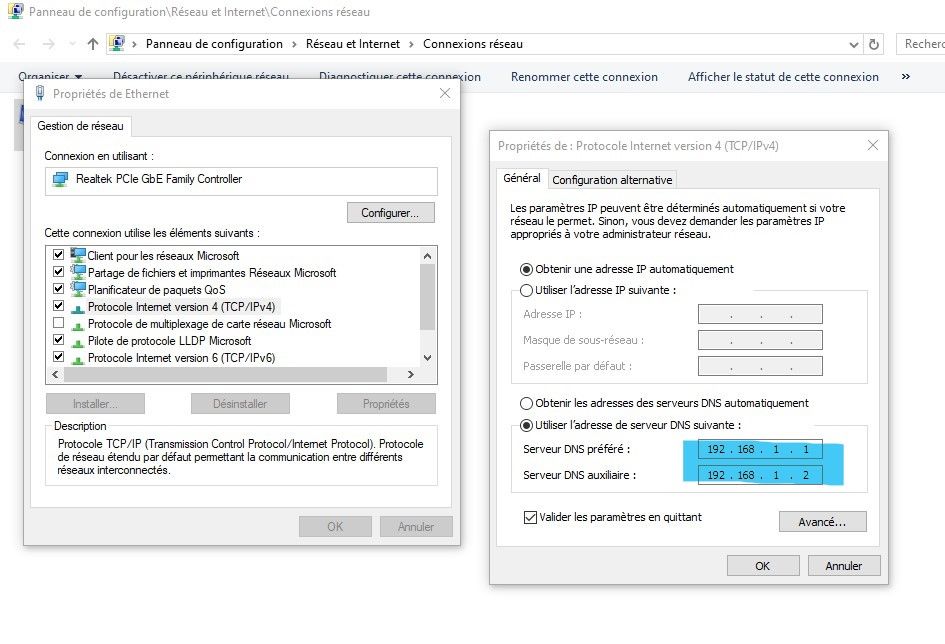Click the Back navigation arrow
The image size is (945, 644).
tap(21, 44)
